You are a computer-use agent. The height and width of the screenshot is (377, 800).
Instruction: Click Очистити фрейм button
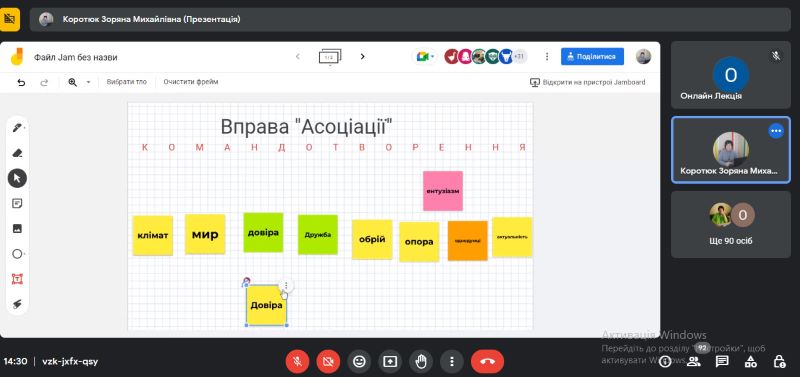pyautogui.click(x=191, y=82)
